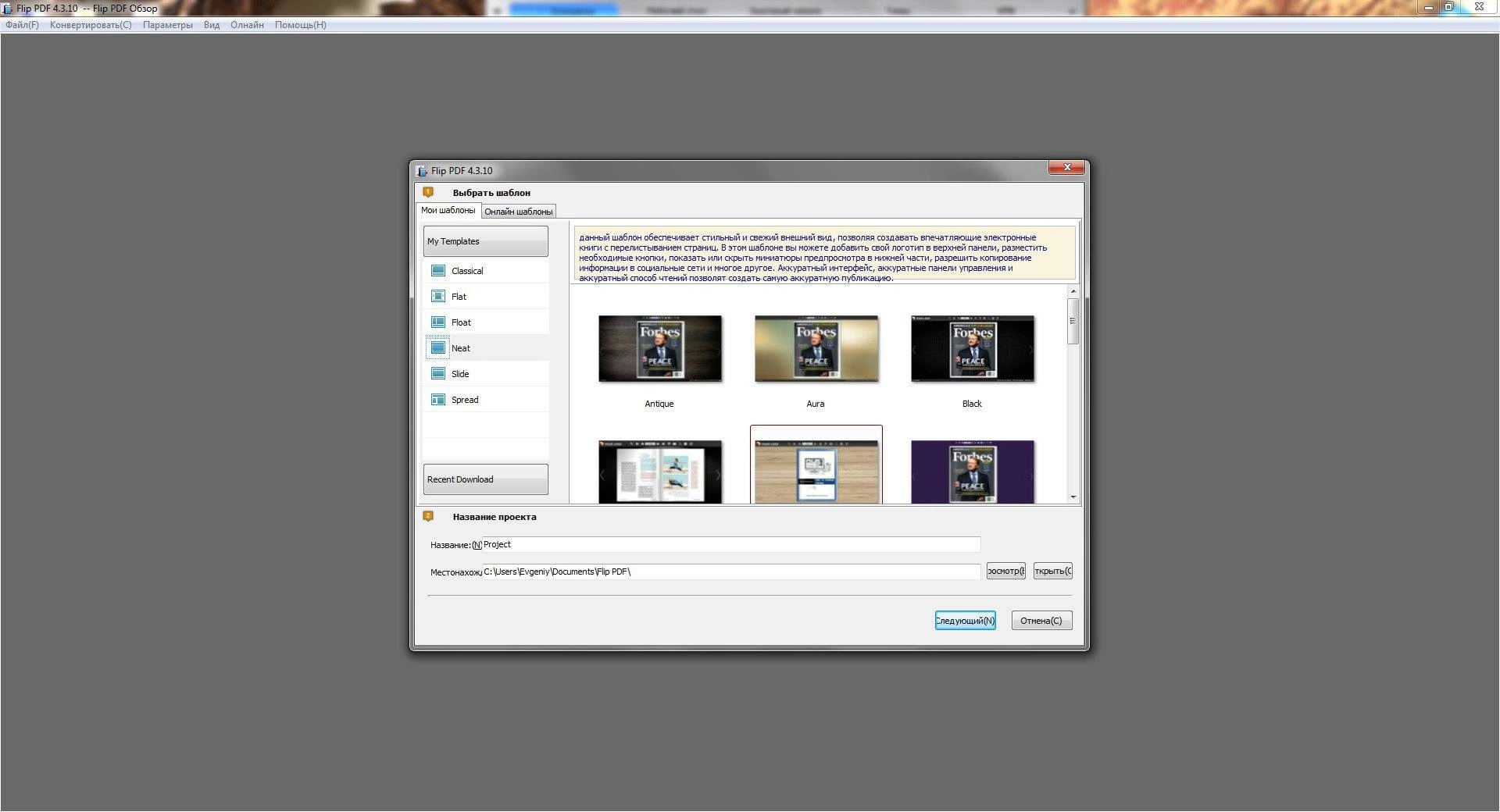Click the Открыть folder button

[1053, 571]
